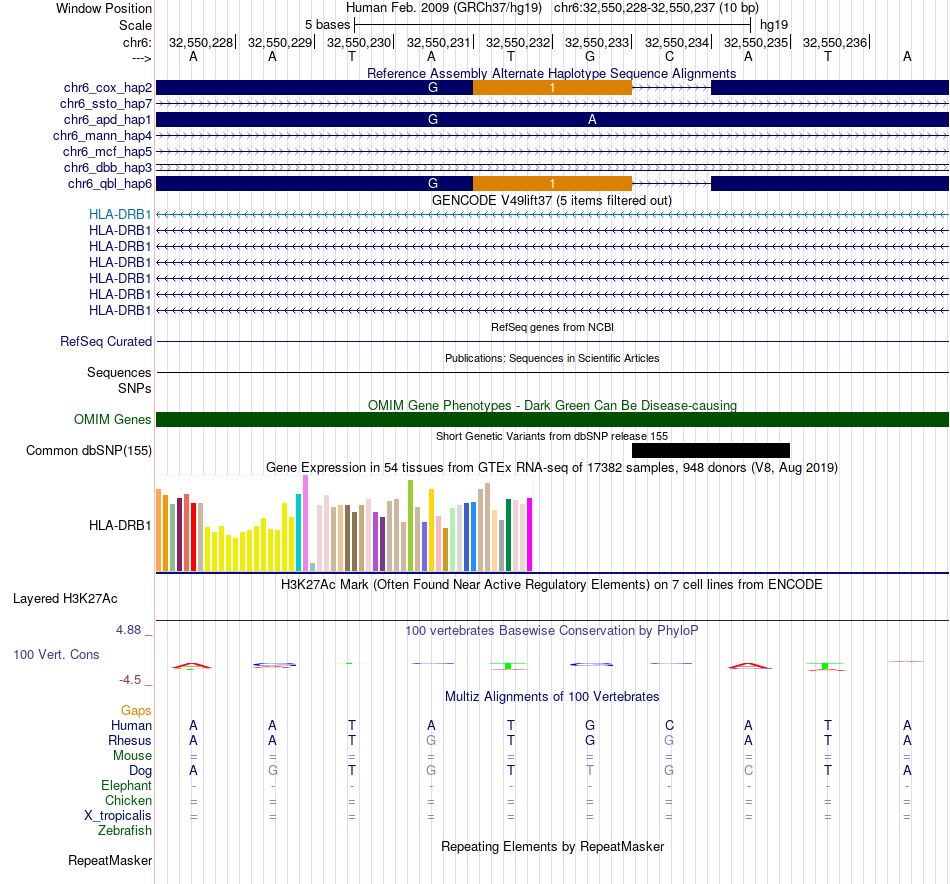Screen dimensions: 950x884
Task: Select the Elephant species label
Action: [x=126, y=786]
